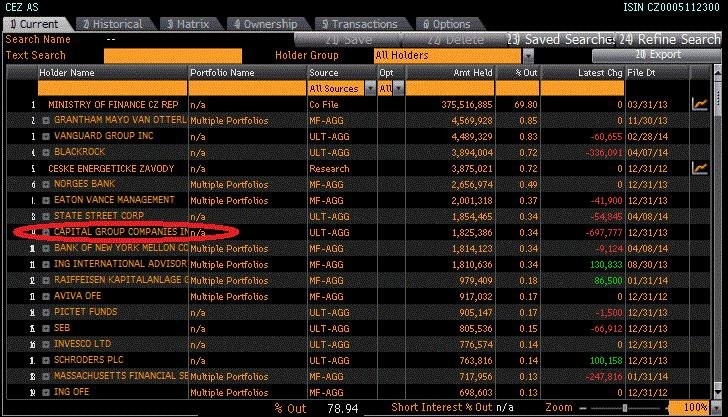Expand Pictet Funds holder row
This screenshot has width=728, height=417.
[x=46, y=313]
